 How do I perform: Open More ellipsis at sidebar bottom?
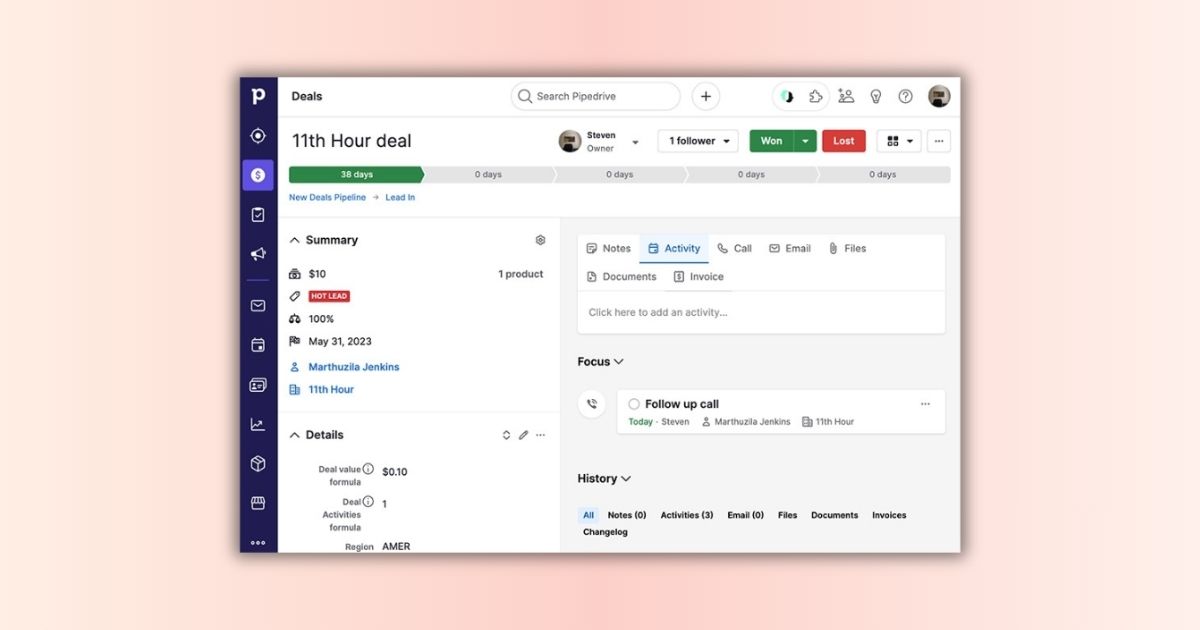click(x=258, y=543)
